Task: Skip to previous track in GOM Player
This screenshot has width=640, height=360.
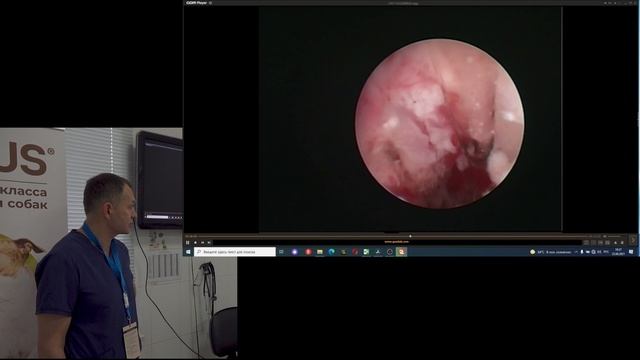Action: (202, 242)
